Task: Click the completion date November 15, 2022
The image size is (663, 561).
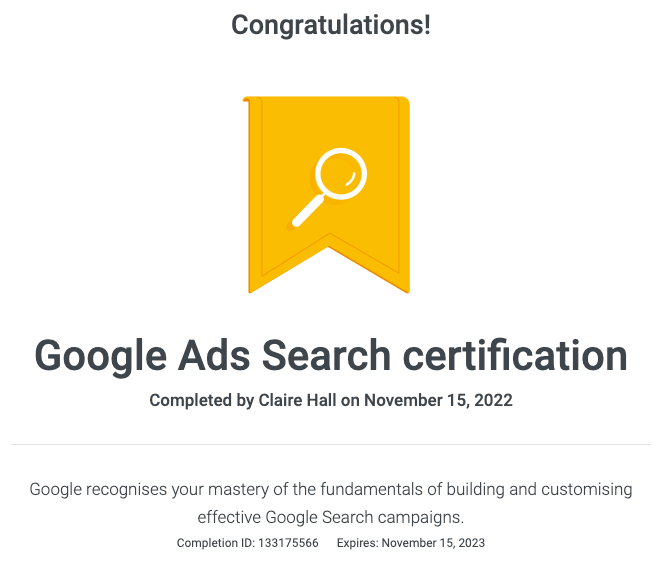Action: click(x=438, y=400)
